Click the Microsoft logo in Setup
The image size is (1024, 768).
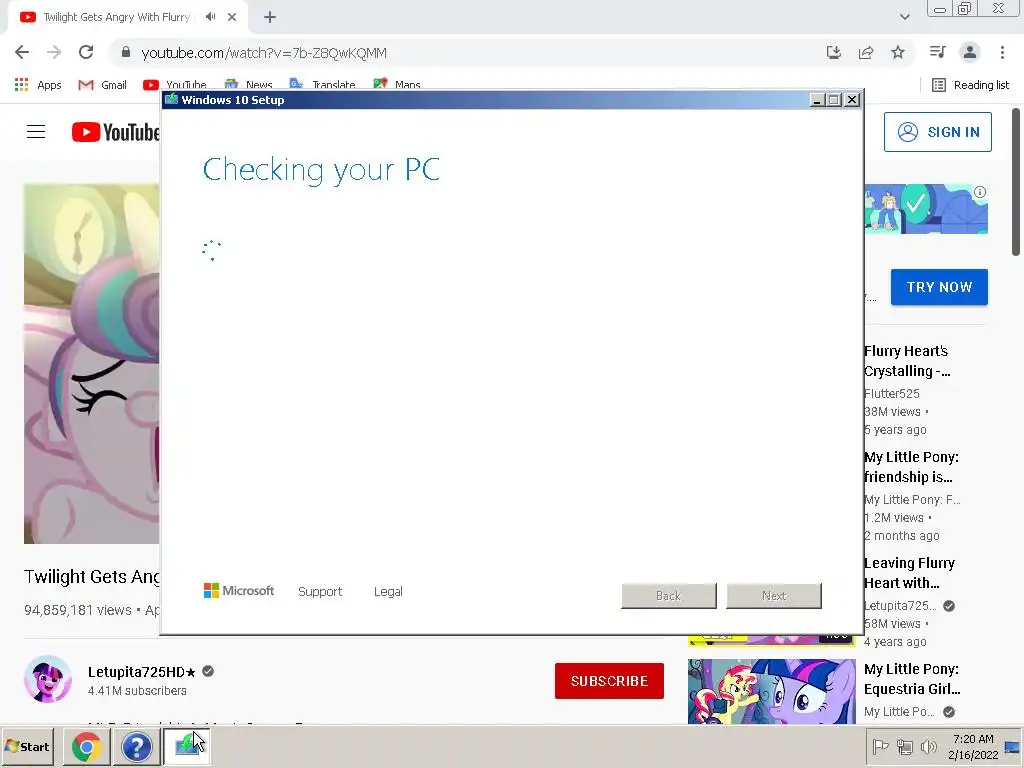(239, 590)
